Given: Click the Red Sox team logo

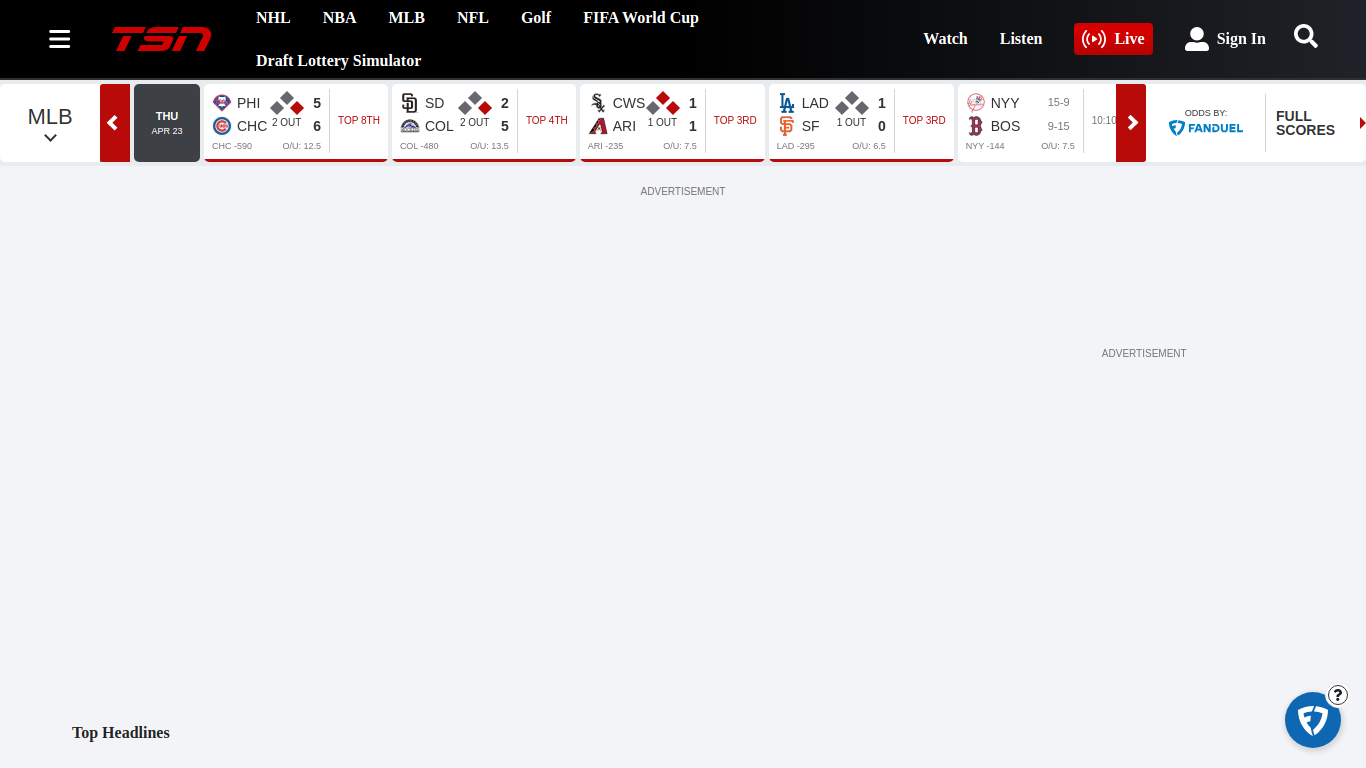Looking at the screenshot, I should 975,126.
